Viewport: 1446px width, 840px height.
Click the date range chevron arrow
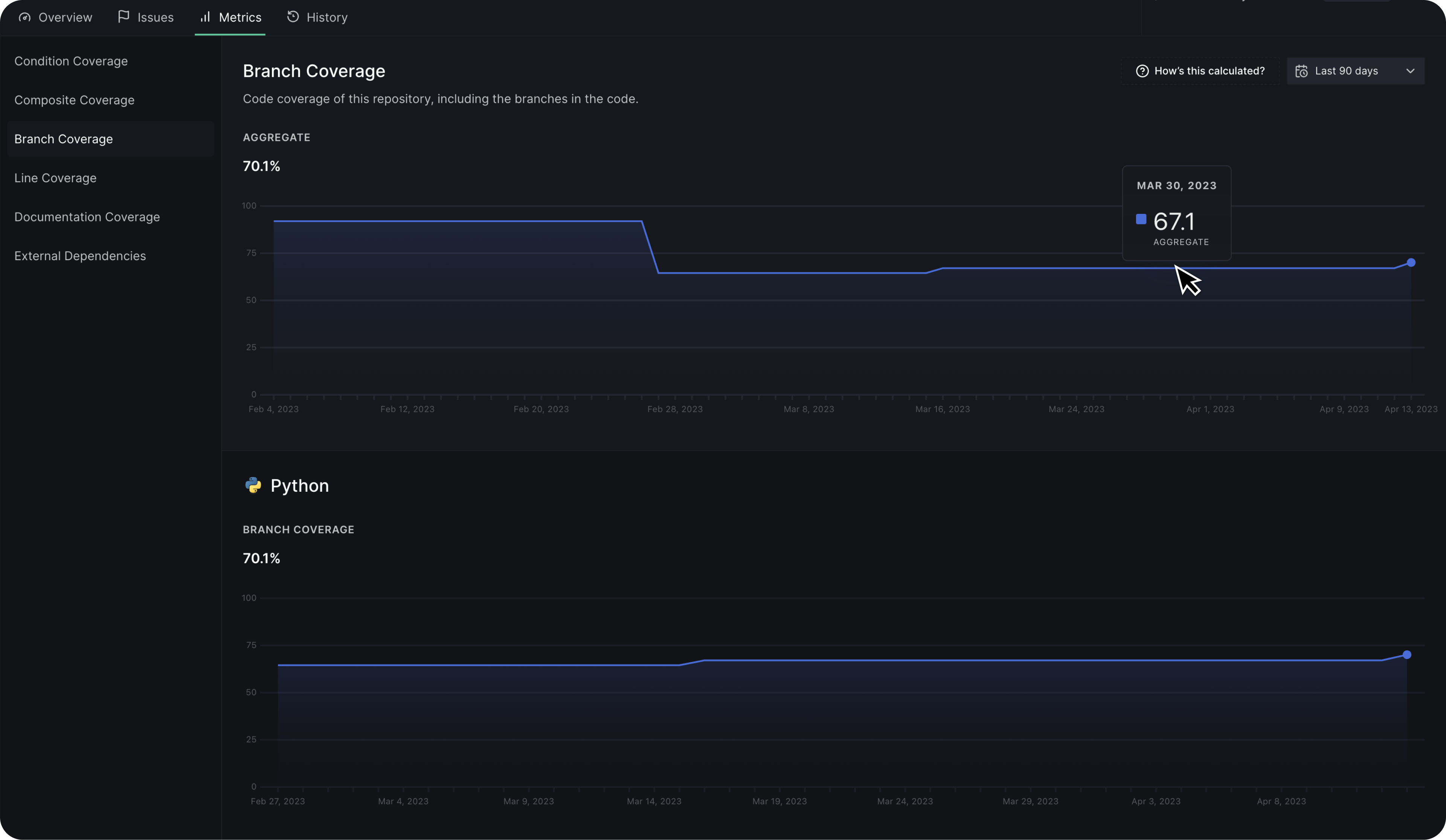pos(1410,71)
